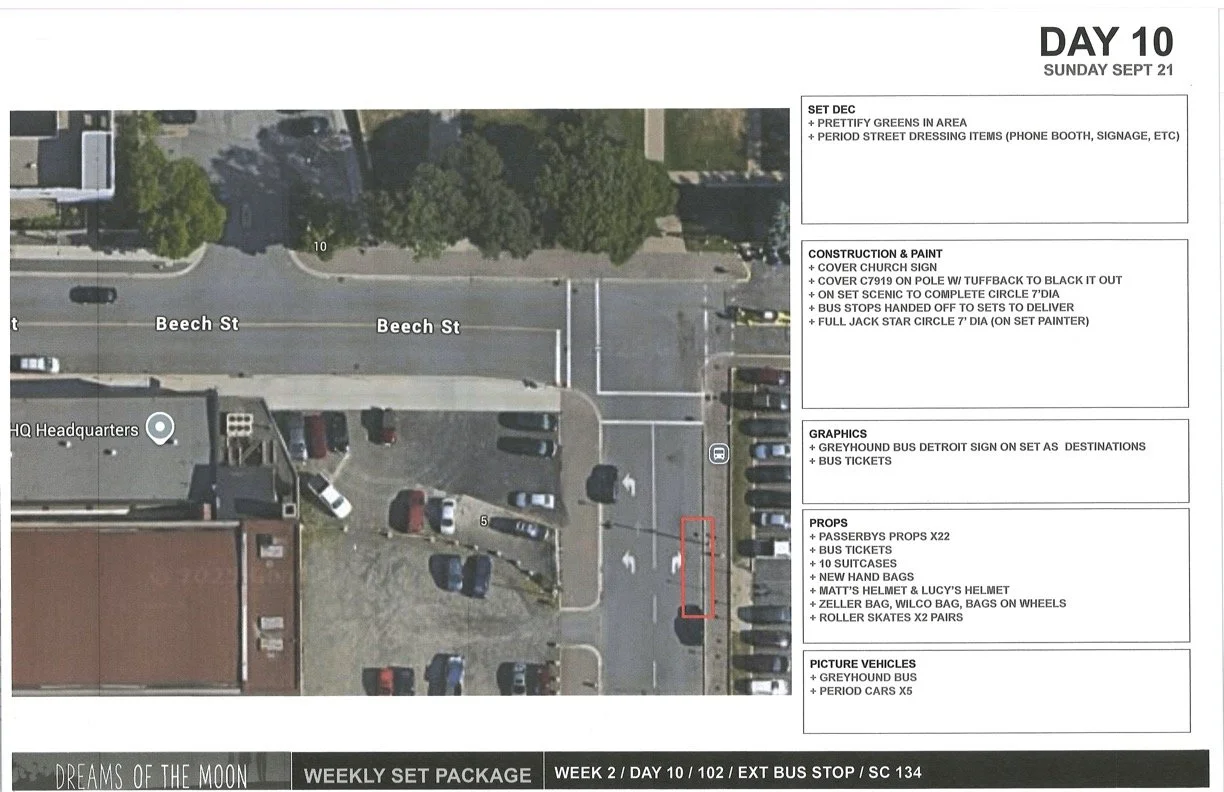This screenshot has width=1224, height=792.
Task: Click BUS TICKETS under PROPS
Action: coord(850,550)
